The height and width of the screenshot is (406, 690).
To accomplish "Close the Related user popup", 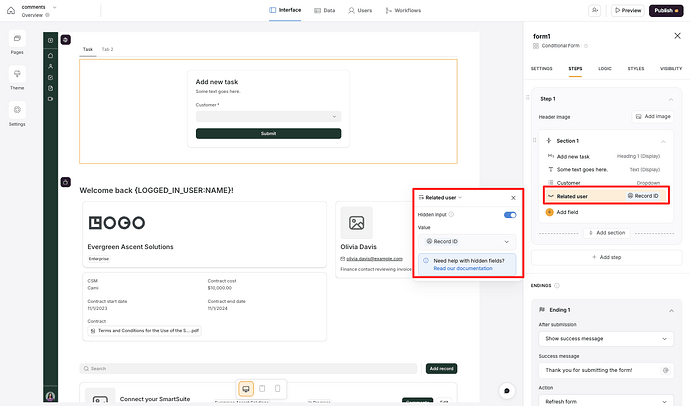I will (513, 198).
